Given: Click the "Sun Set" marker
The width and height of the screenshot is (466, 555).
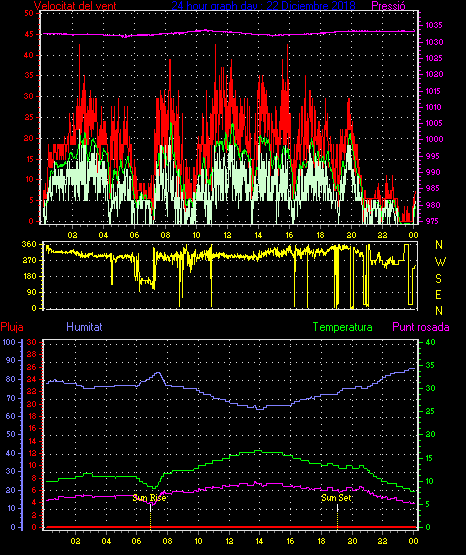Looking at the screenshot, I should point(336,498).
